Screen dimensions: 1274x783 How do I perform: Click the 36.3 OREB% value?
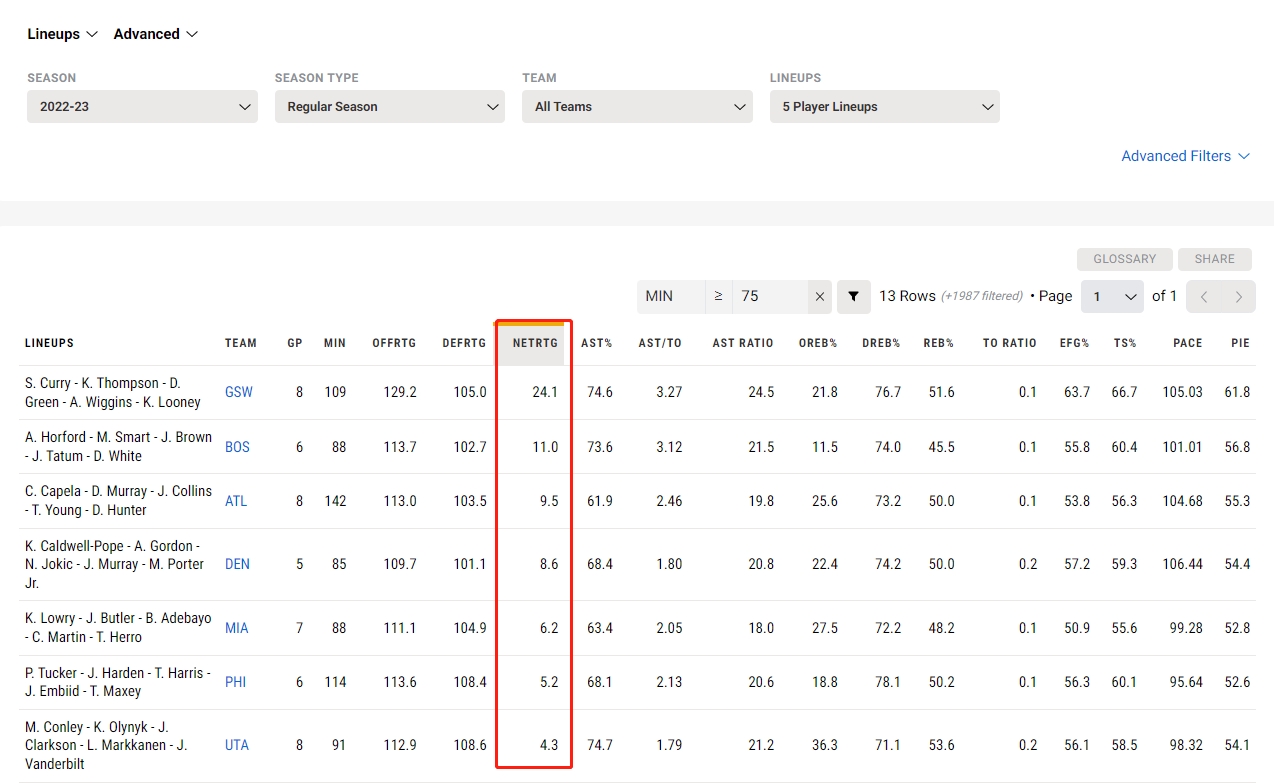click(826, 745)
